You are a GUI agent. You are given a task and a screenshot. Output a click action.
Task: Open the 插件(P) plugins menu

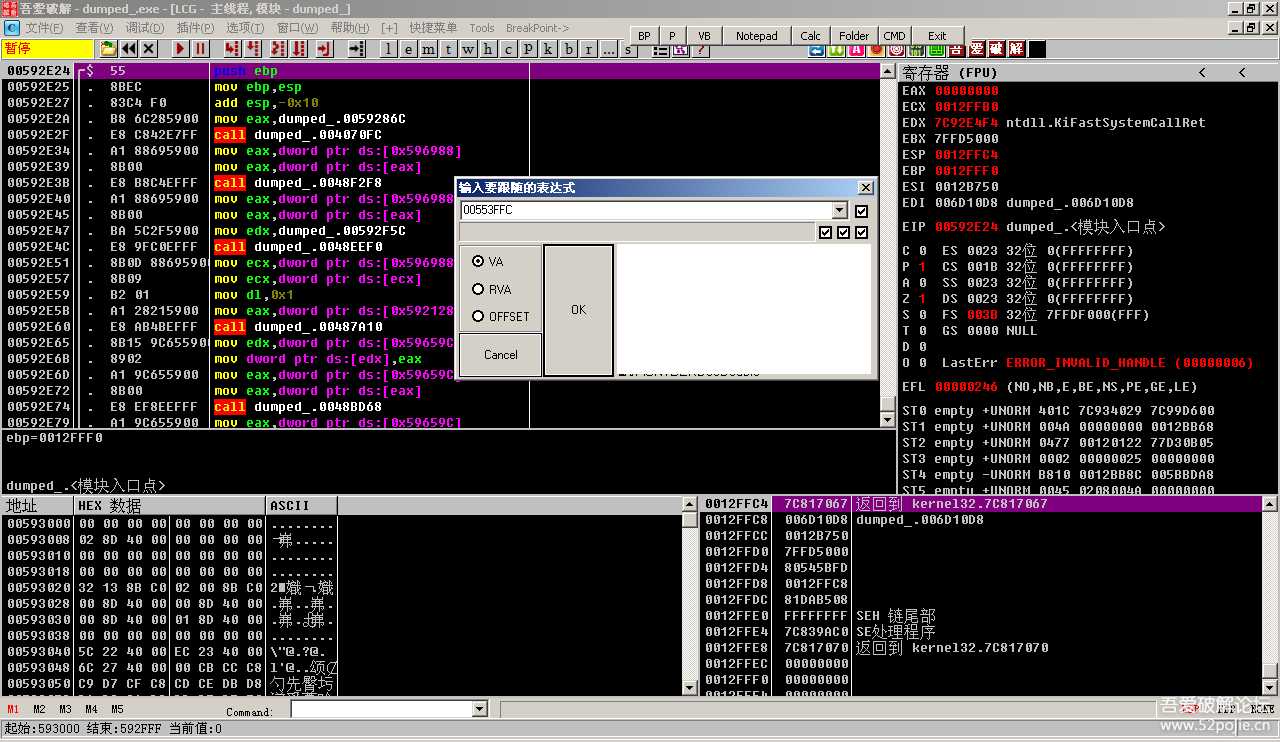194,28
